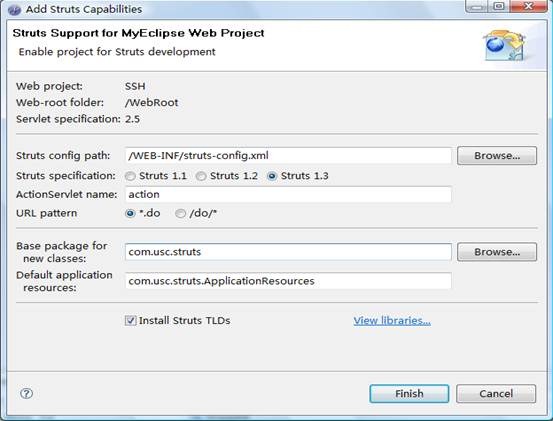Choose the *.do URL pattern
The image size is (553, 421).
pyautogui.click(x=130, y=213)
